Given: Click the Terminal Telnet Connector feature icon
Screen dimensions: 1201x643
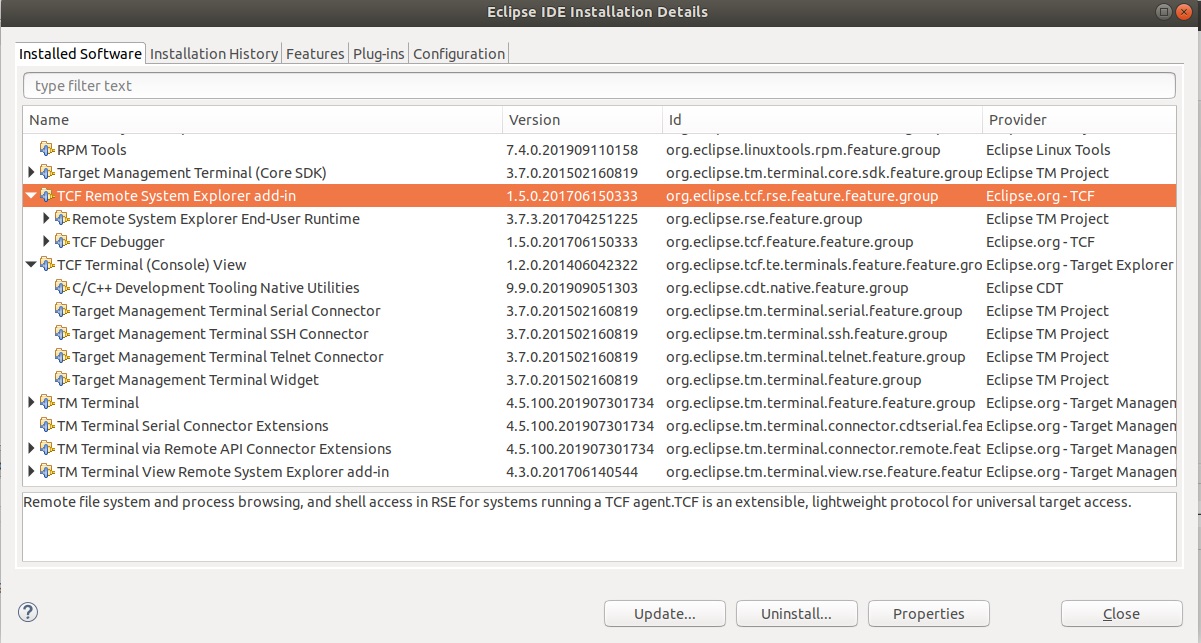Looking at the screenshot, I should coord(62,357).
